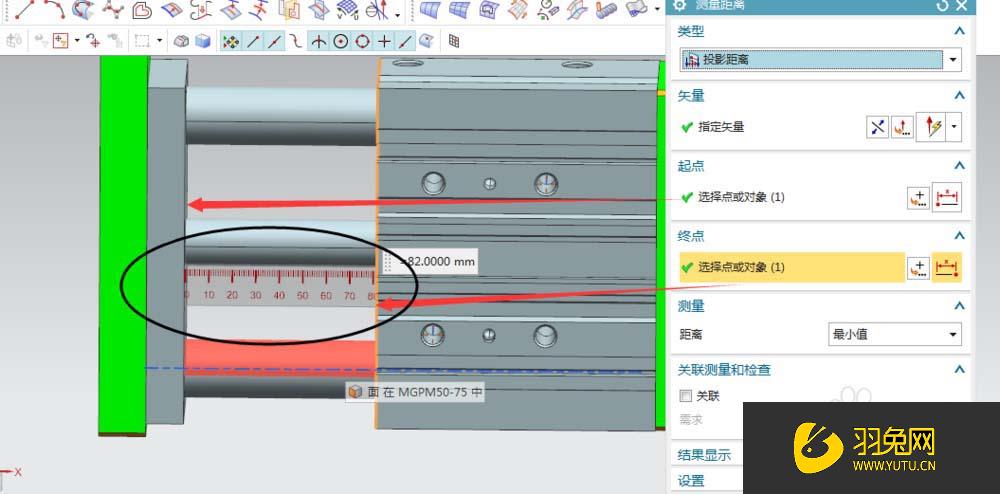The height and width of the screenshot is (494, 1000).
Task: Open the measure dialog settings gear
Action: [x=680, y=5]
